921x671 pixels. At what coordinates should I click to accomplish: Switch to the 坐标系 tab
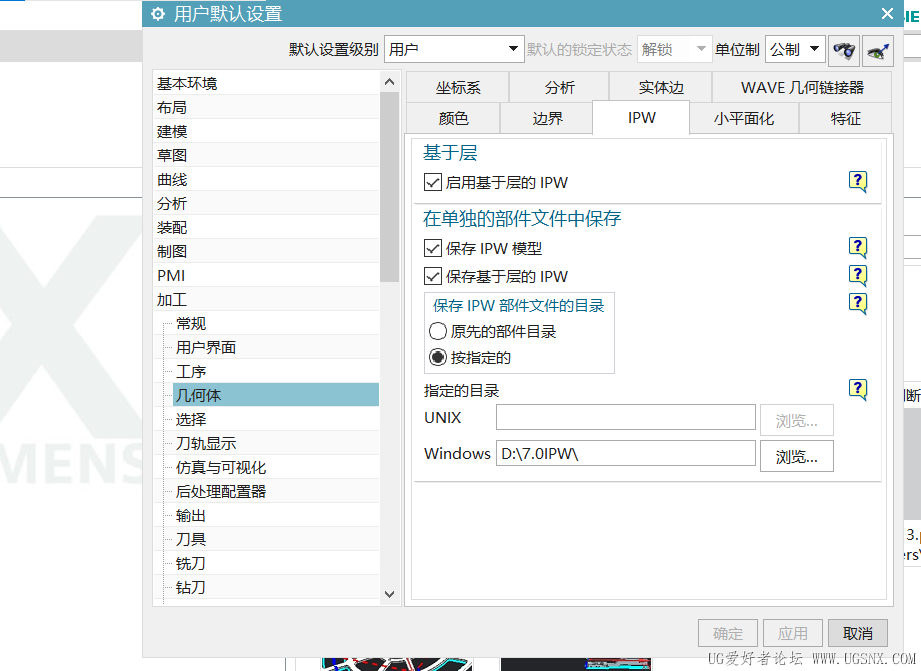point(458,88)
